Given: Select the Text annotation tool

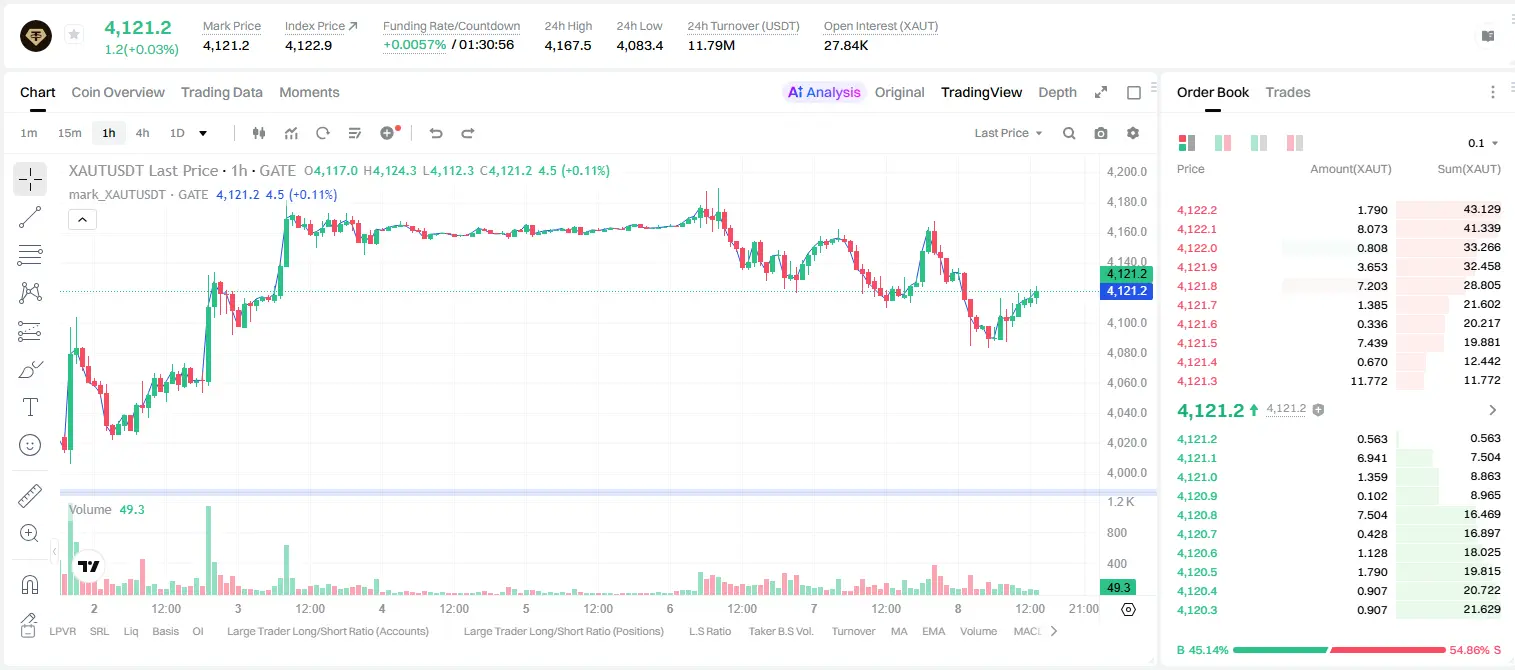Looking at the screenshot, I should pos(30,407).
